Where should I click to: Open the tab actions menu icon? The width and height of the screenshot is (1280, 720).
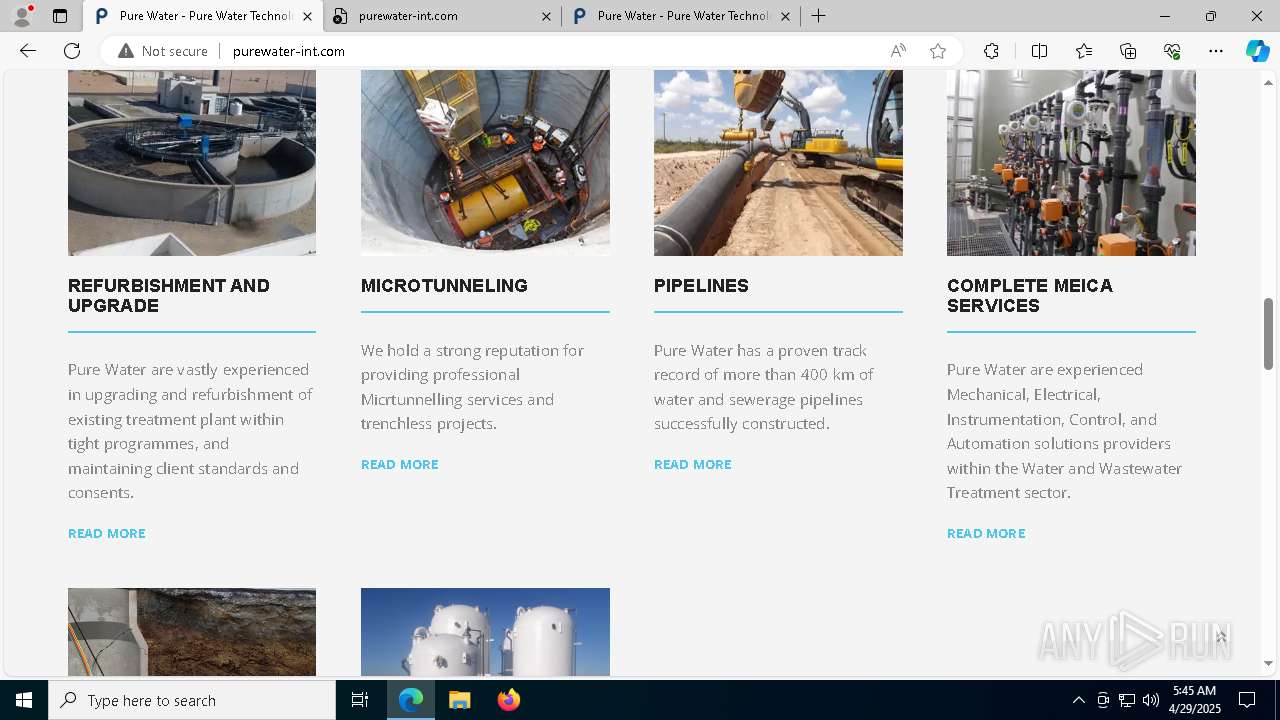pos(60,16)
